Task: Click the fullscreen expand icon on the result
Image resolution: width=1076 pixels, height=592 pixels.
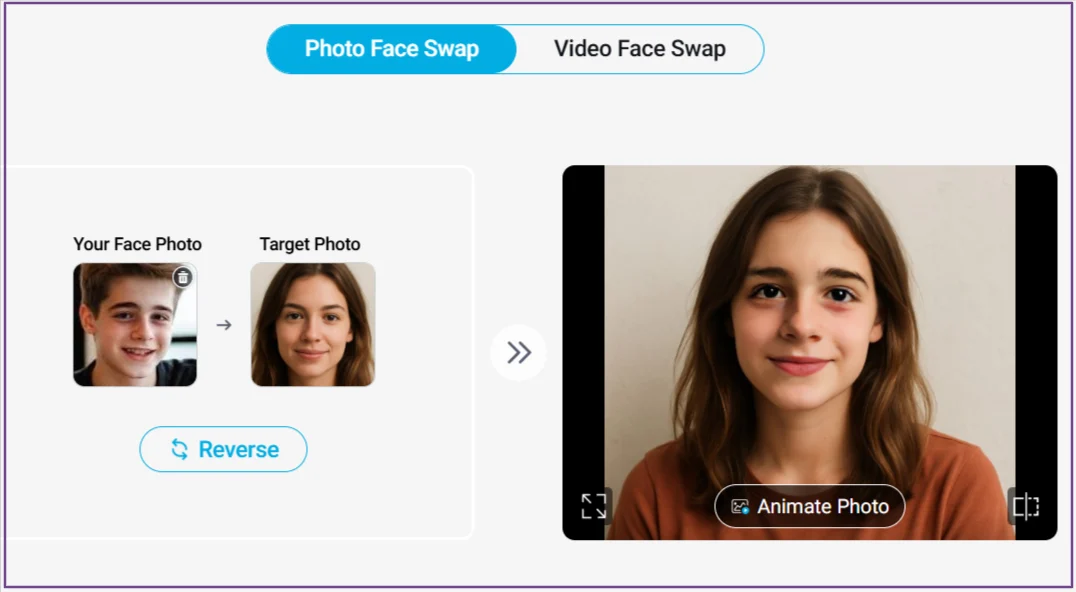Action: click(592, 506)
